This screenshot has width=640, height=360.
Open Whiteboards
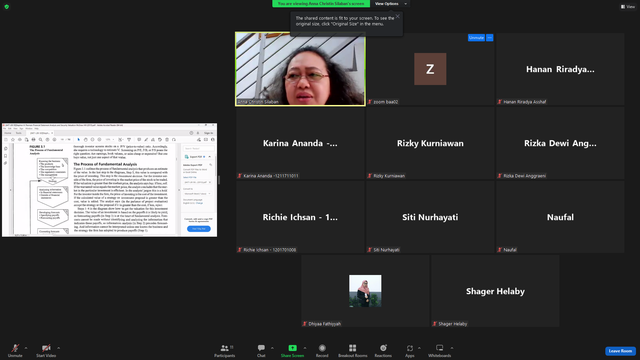pos(439,350)
